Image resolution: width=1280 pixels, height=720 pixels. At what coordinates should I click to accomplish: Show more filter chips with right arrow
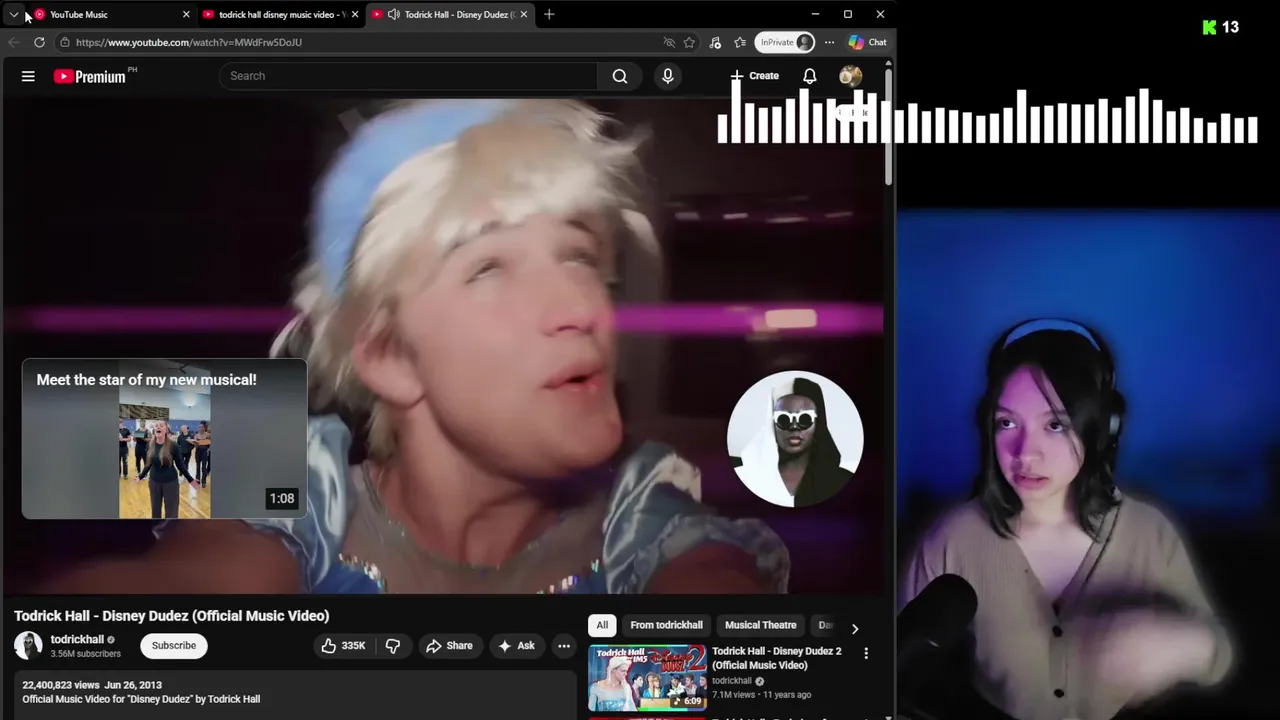tap(854, 628)
